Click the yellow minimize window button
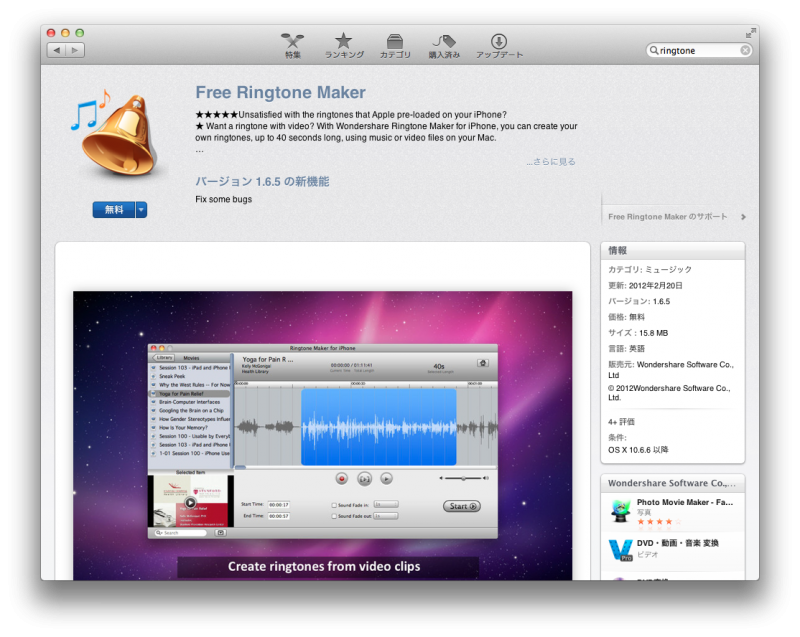Screen dimensions: 800x637 click(65, 33)
